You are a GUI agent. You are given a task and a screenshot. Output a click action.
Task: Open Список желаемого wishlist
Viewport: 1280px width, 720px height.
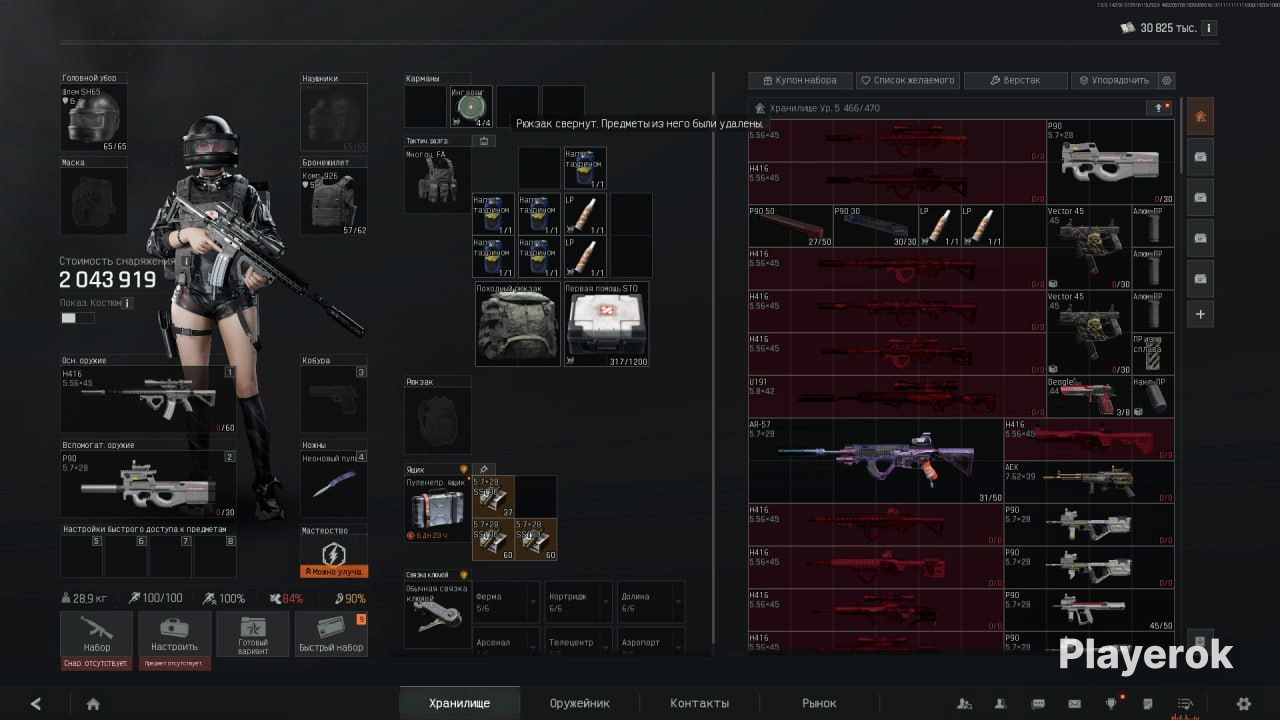click(x=907, y=80)
